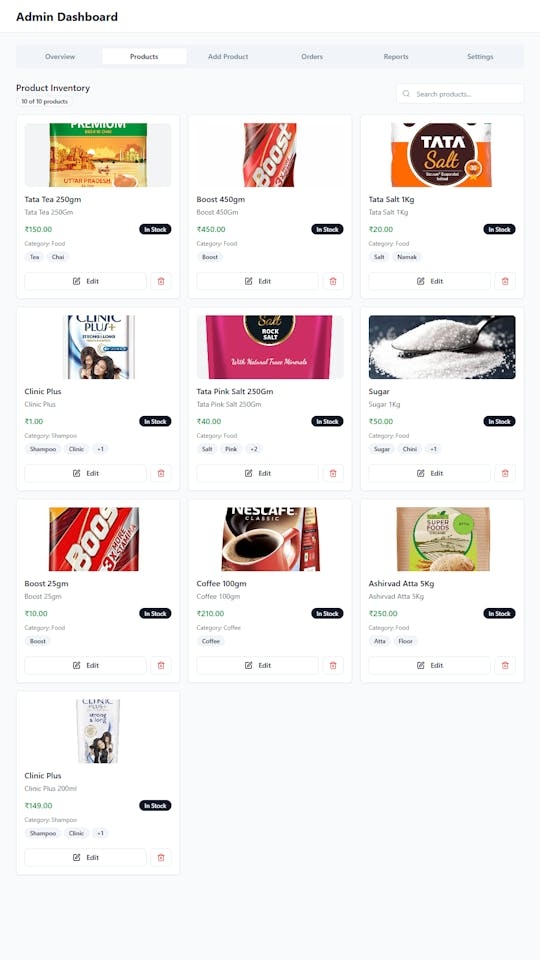The width and height of the screenshot is (540, 960).
Task: Focus the Search products field
Action: 460,94
